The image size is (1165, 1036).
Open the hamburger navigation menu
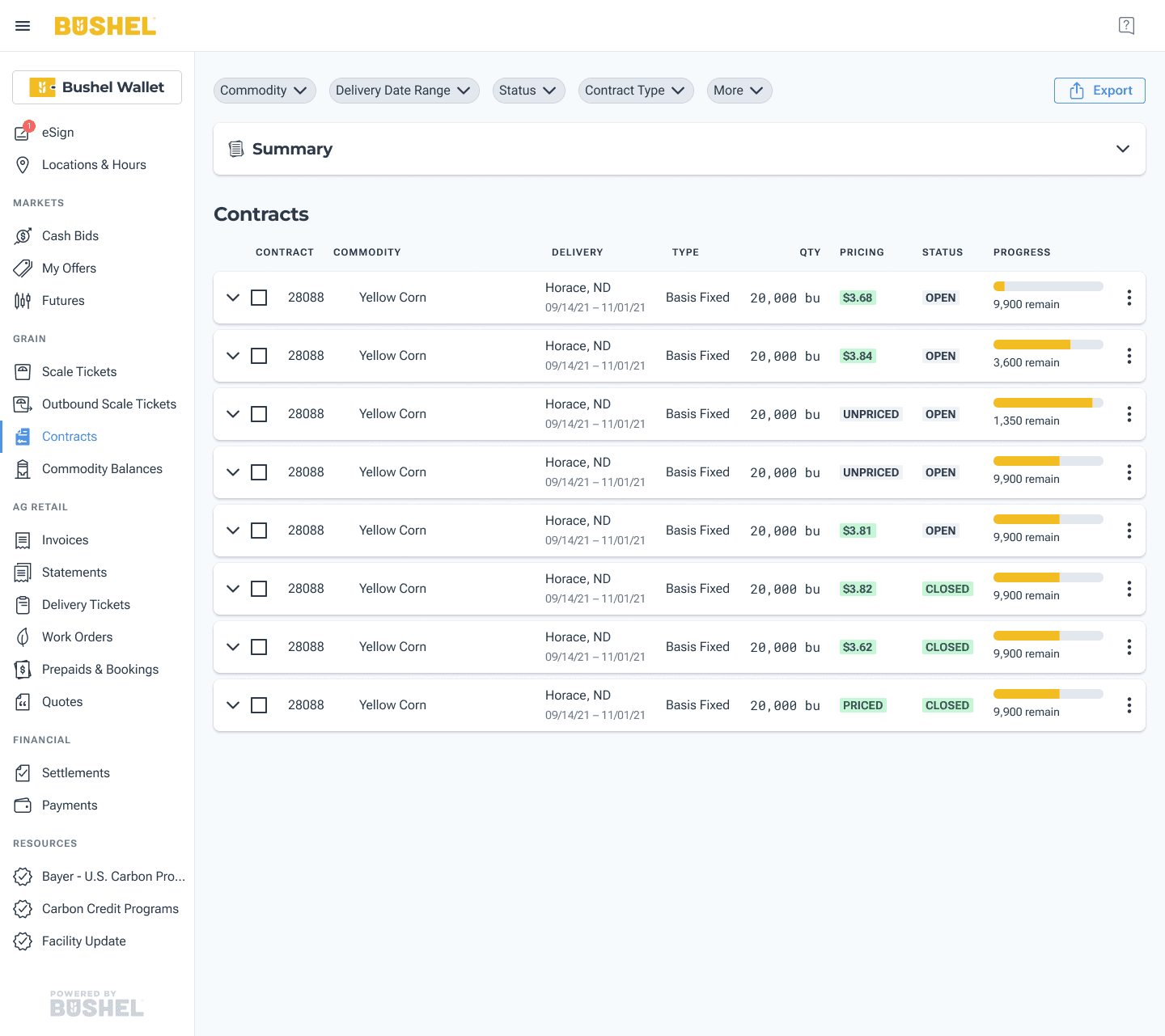23,26
